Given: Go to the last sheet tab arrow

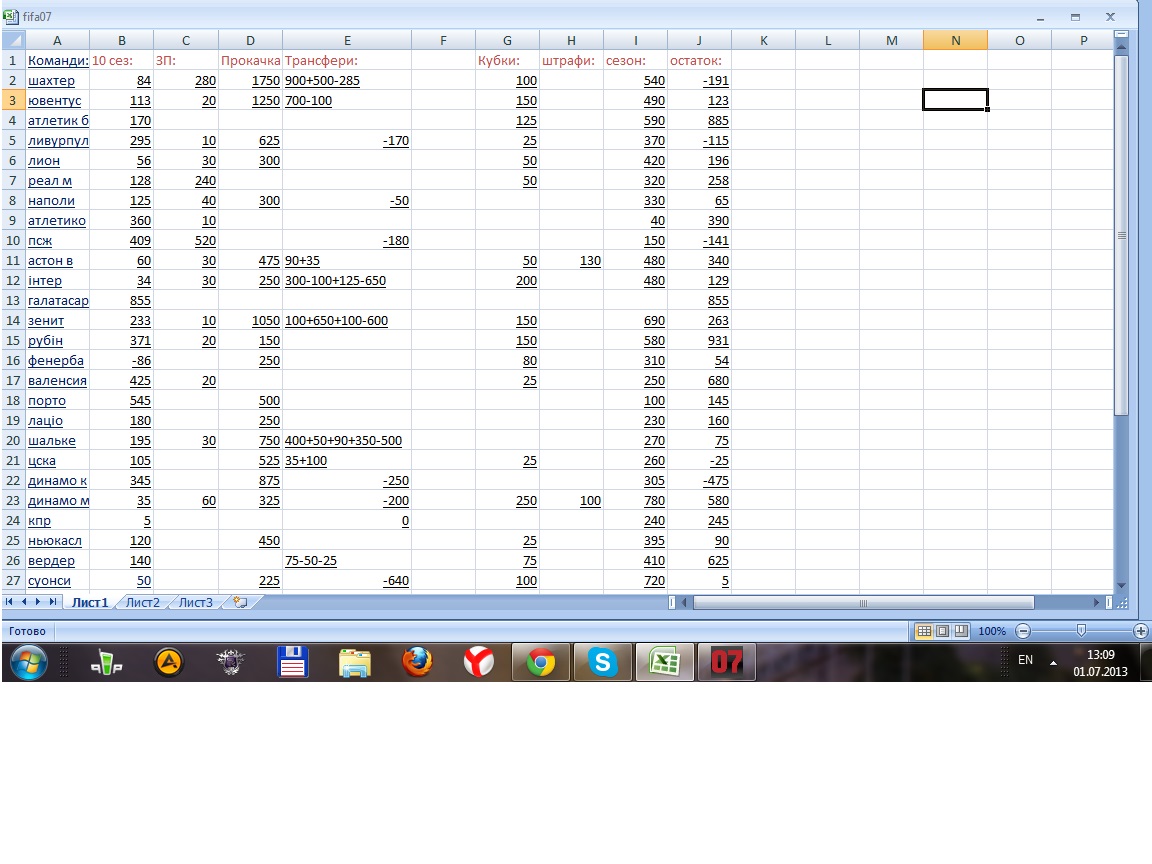Looking at the screenshot, I should point(53,602).
